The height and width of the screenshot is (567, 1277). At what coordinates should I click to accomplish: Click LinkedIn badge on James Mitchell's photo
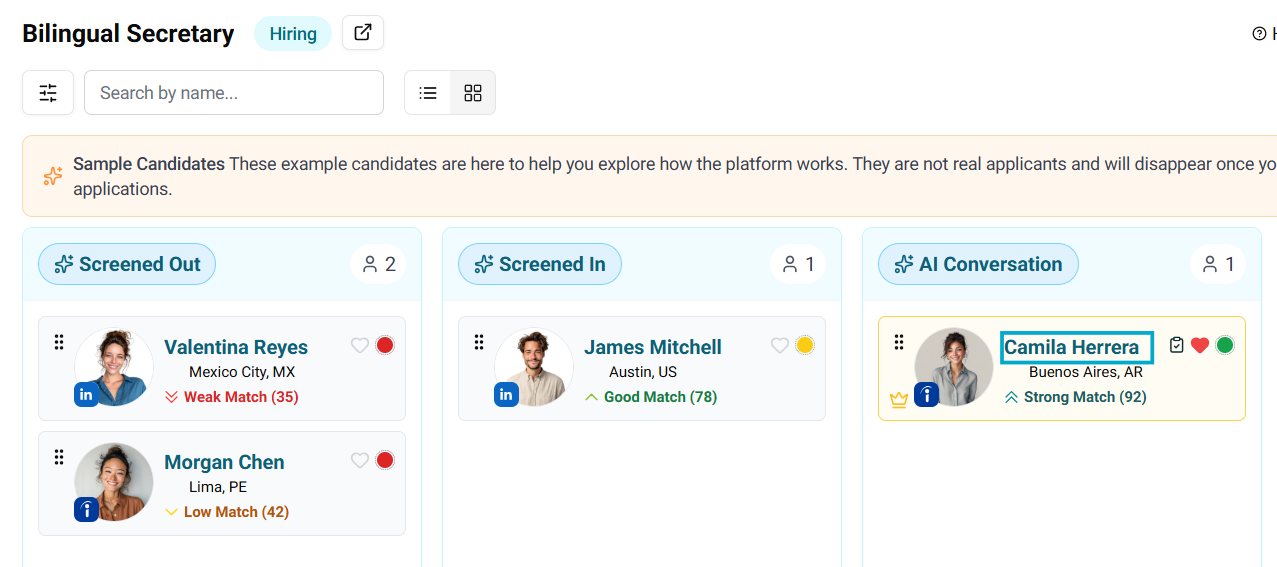[506, 395]
